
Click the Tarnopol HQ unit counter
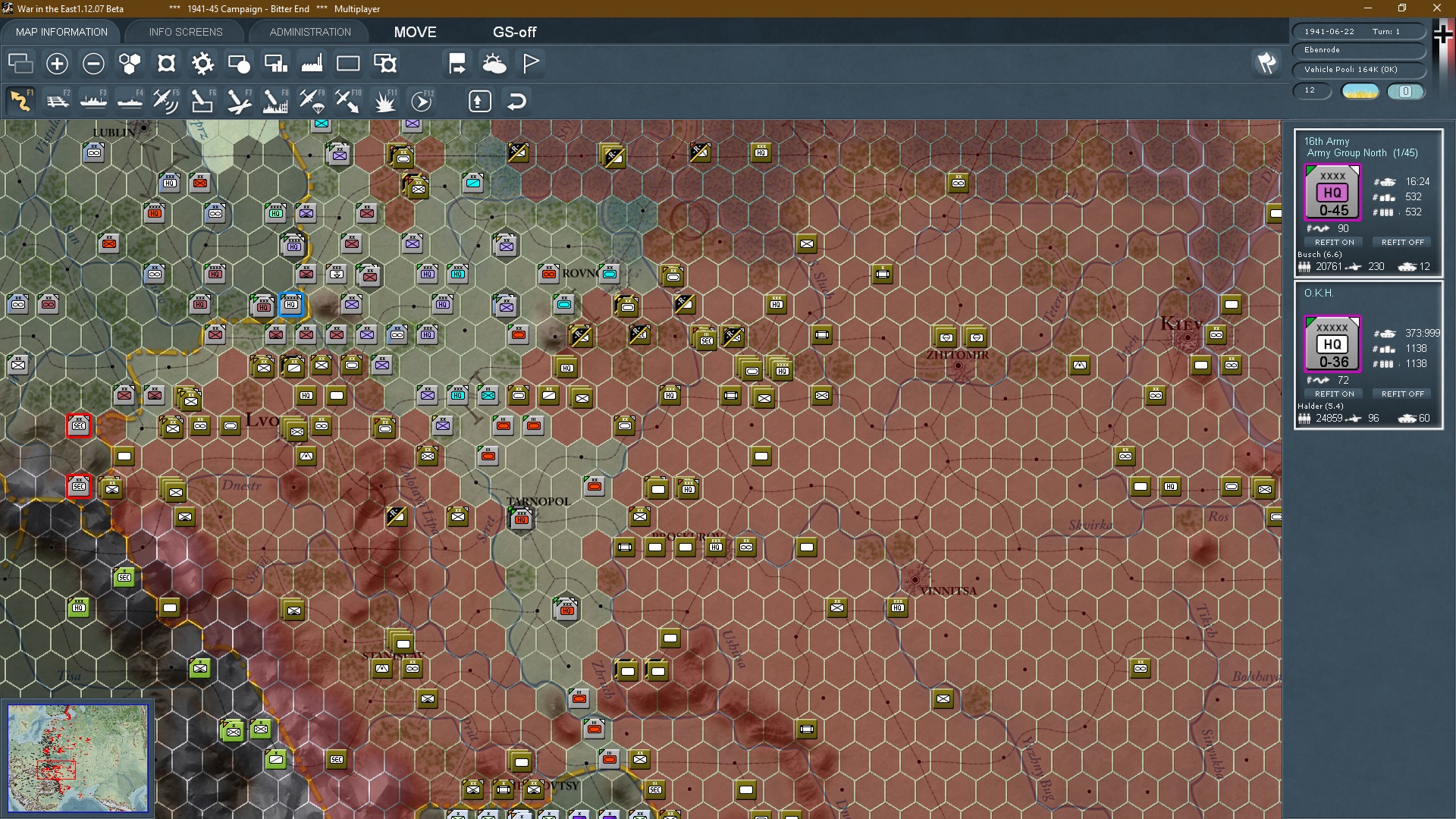[x=521, y=519]
